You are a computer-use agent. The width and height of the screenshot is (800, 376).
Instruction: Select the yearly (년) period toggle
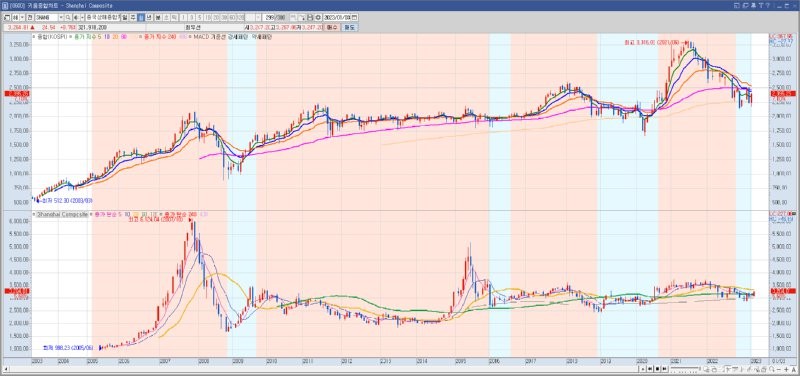tap(148, 17)
